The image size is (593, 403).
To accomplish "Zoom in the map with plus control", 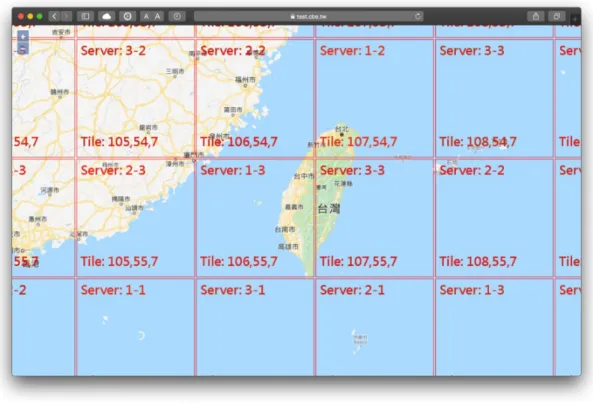I will coord(23,37).
